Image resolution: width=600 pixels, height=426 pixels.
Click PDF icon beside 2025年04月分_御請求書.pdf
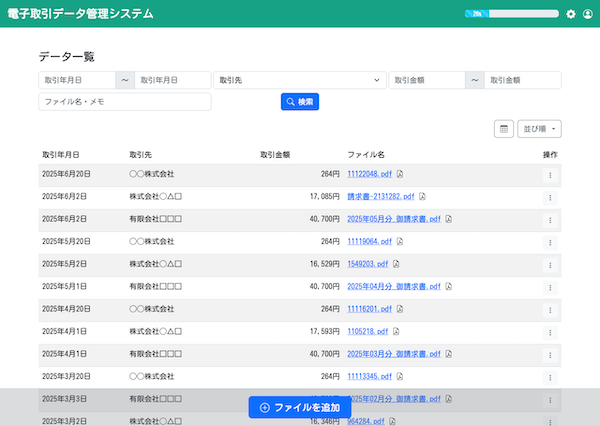coord(448,287)
